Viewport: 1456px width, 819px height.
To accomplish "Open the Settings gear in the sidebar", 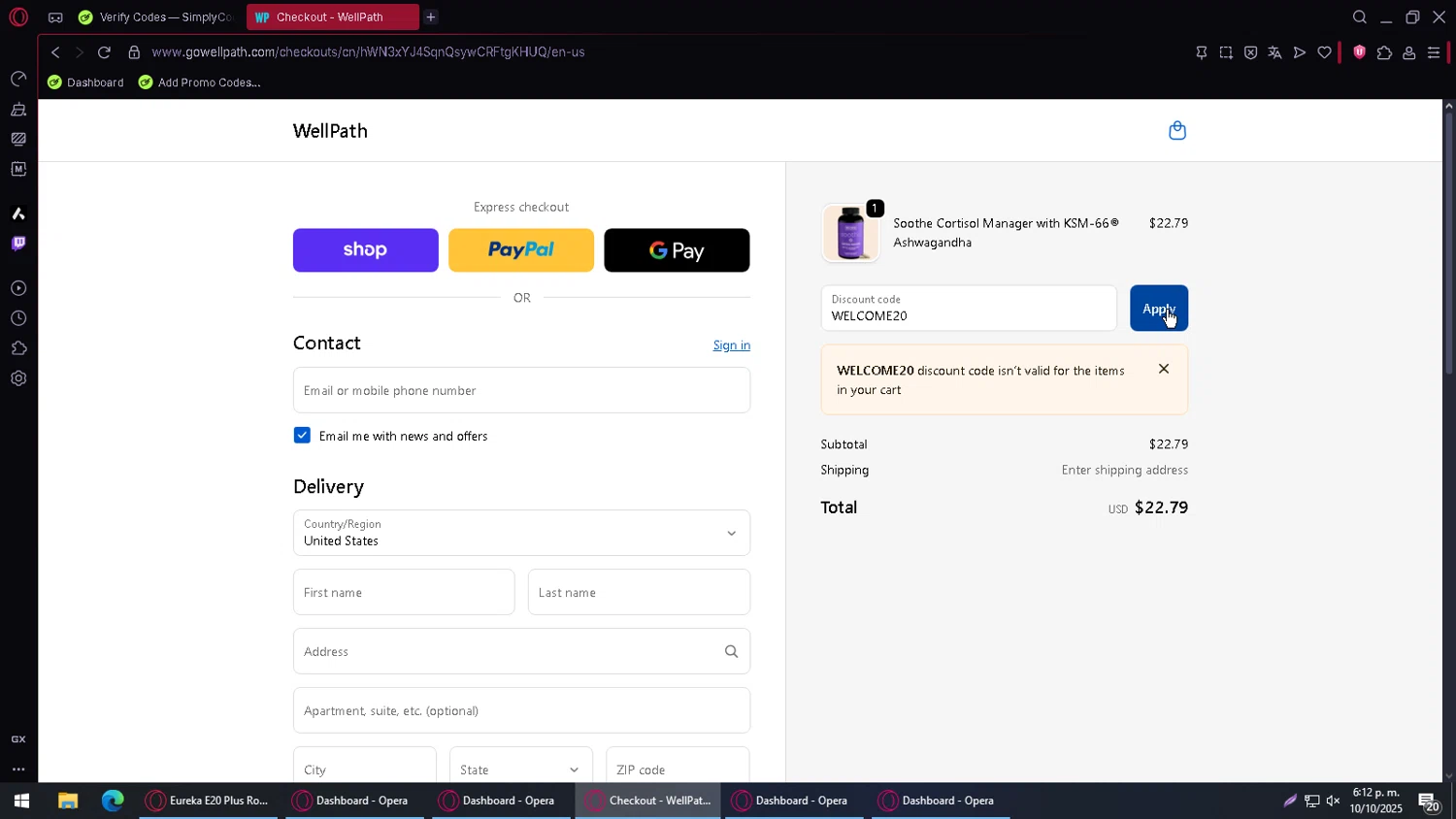I will coord(18,378).
